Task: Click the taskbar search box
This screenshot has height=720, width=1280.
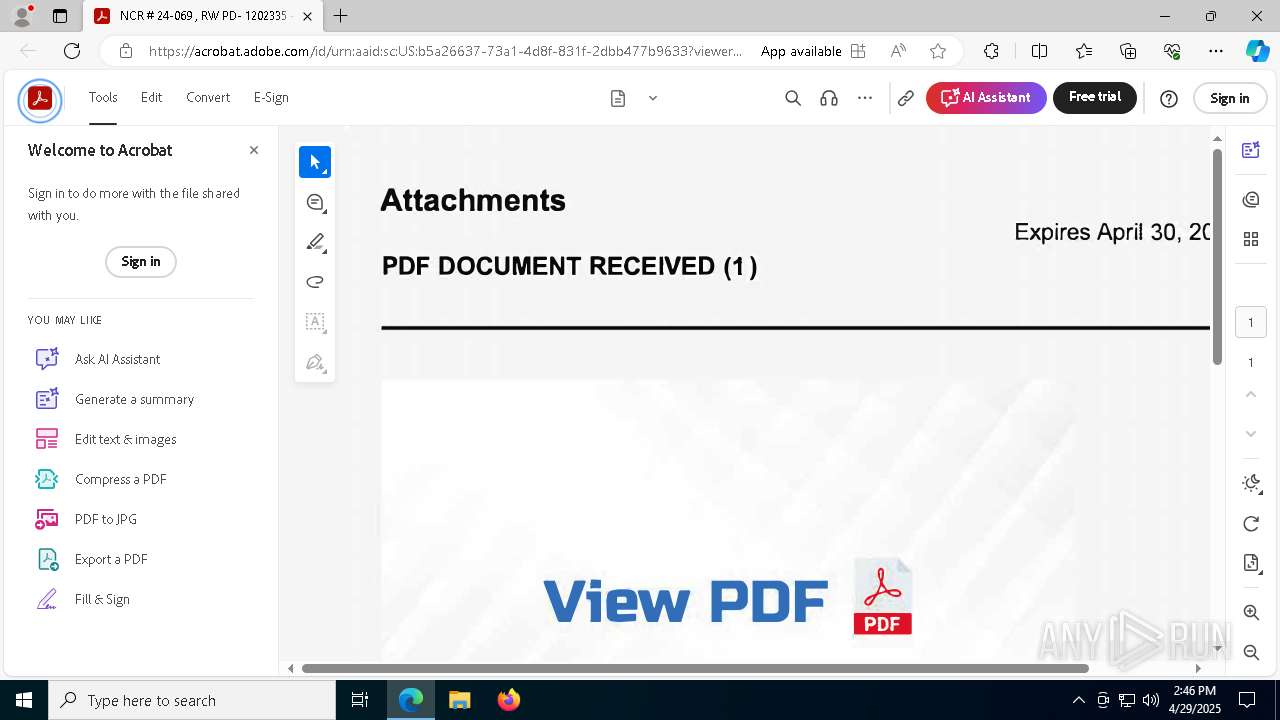Action: point(192,700)
